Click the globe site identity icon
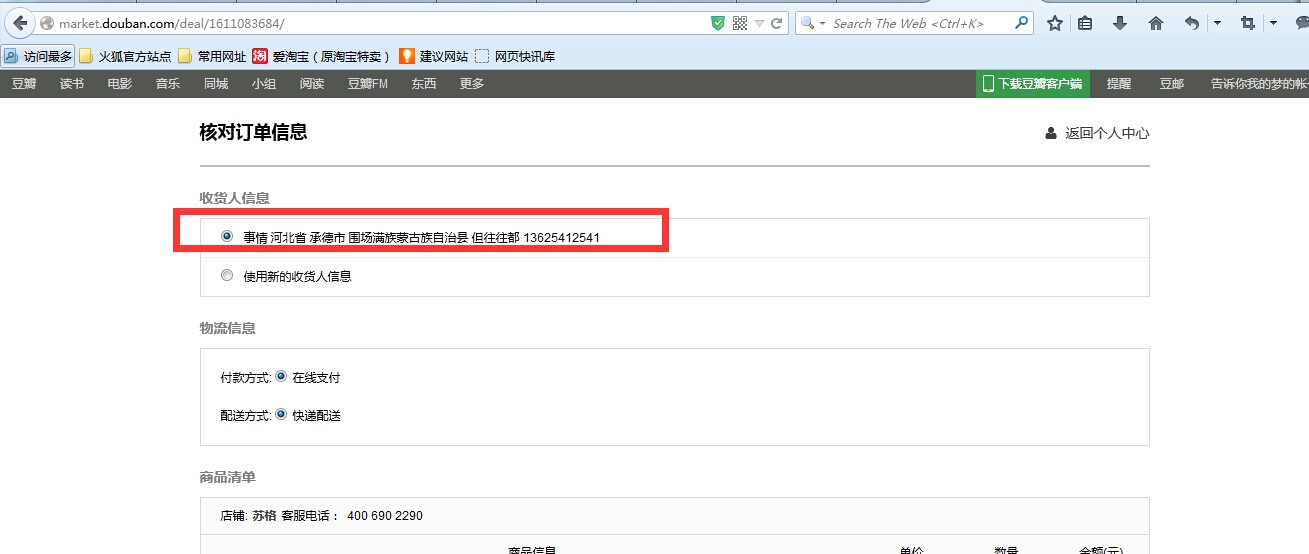 [x=47, y=23]
